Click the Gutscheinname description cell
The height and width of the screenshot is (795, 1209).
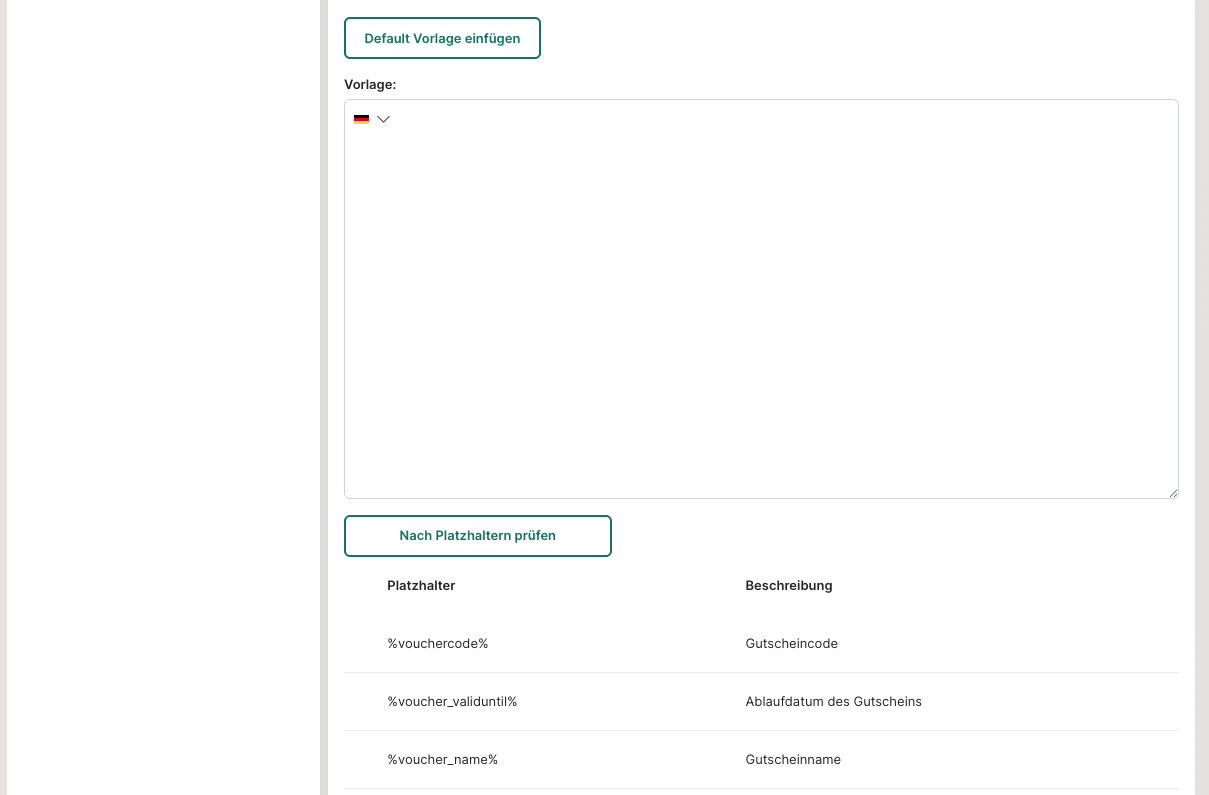[x=792, y=760]
